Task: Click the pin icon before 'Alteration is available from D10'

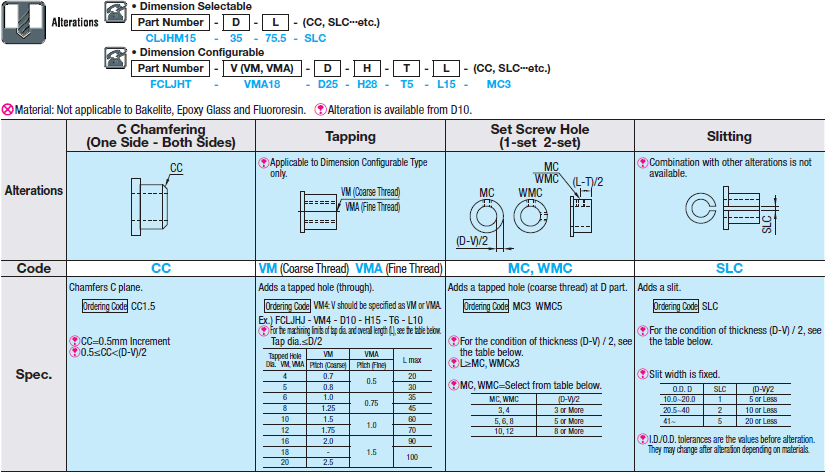Action: [x=320, y=110]
